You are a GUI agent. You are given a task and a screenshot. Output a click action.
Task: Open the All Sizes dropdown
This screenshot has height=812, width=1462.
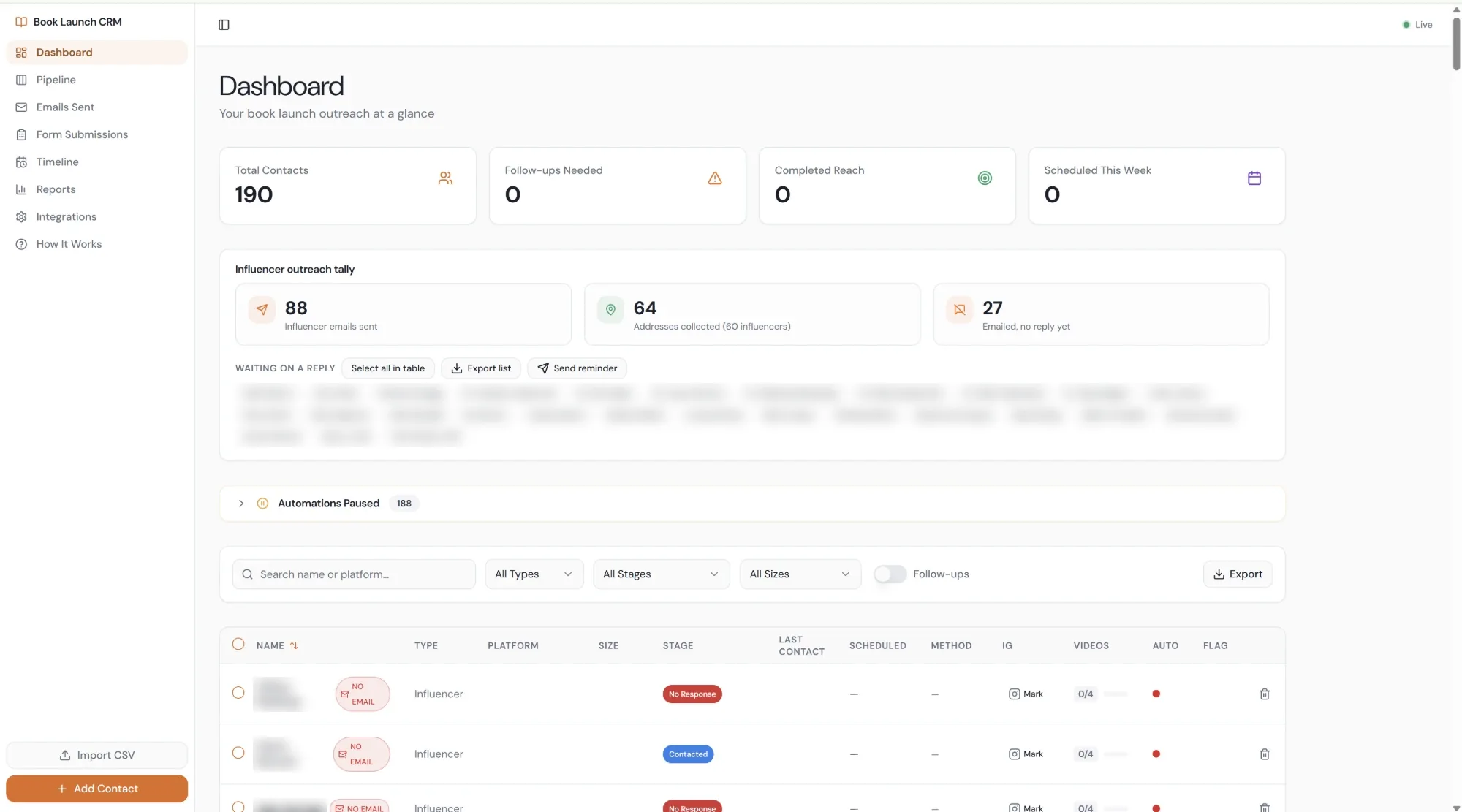click(800, 574)
